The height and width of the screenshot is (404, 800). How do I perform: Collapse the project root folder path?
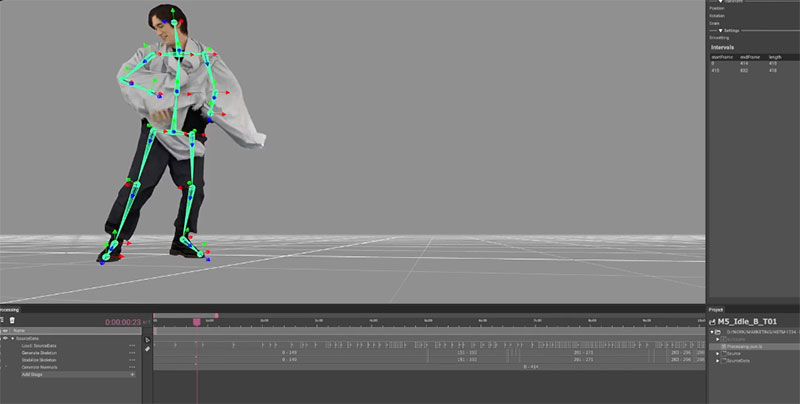tap(712, 332)
